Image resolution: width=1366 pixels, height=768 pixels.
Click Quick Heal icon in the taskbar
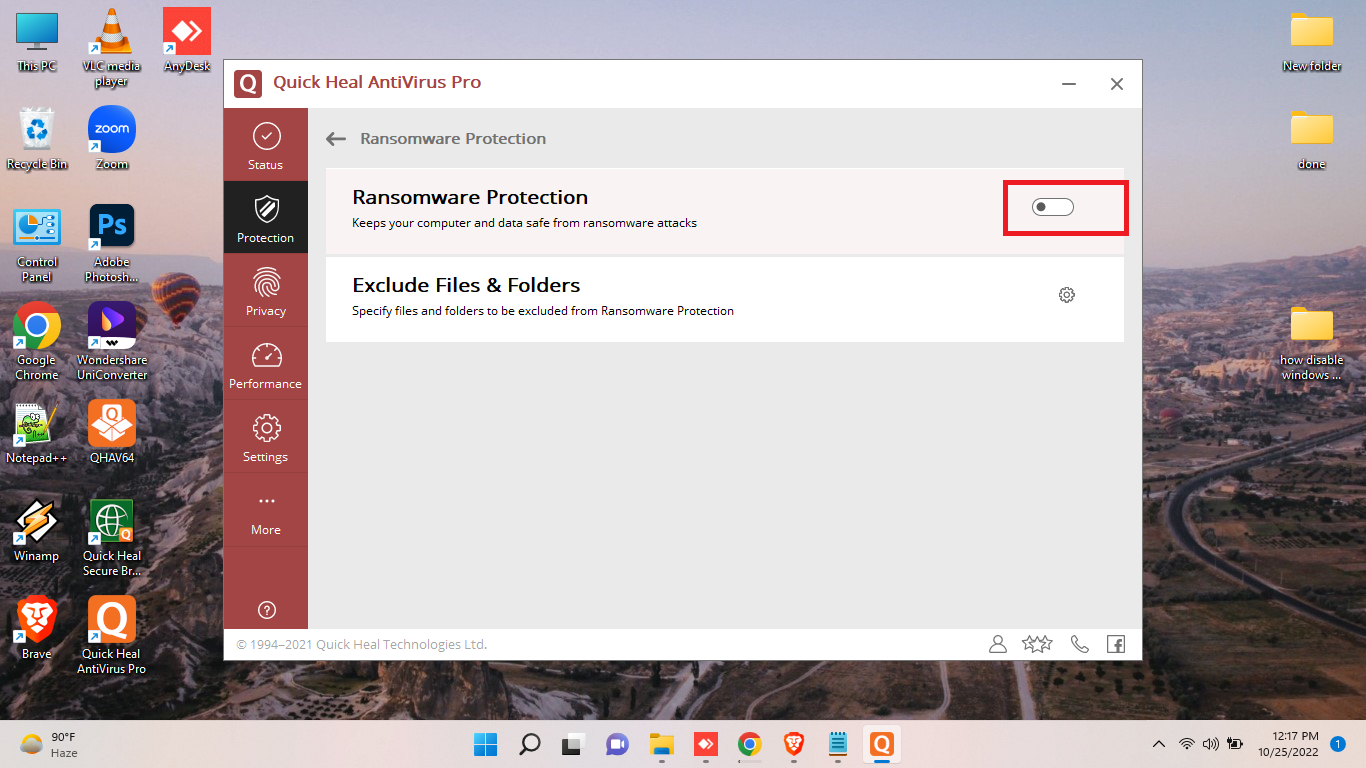tap(882, 744)
